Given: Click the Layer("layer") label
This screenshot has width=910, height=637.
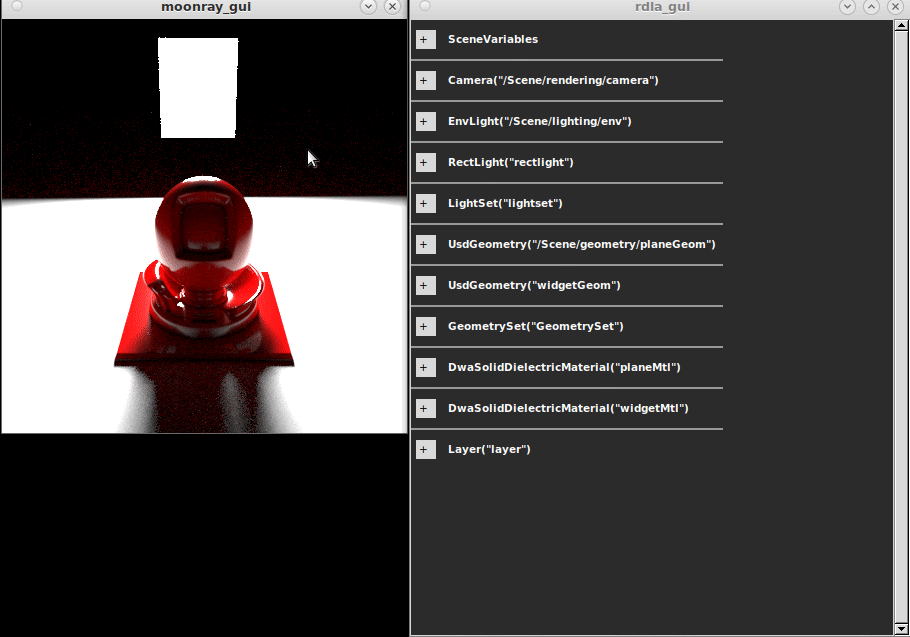Looking at the screenshot, I should 489,450.
